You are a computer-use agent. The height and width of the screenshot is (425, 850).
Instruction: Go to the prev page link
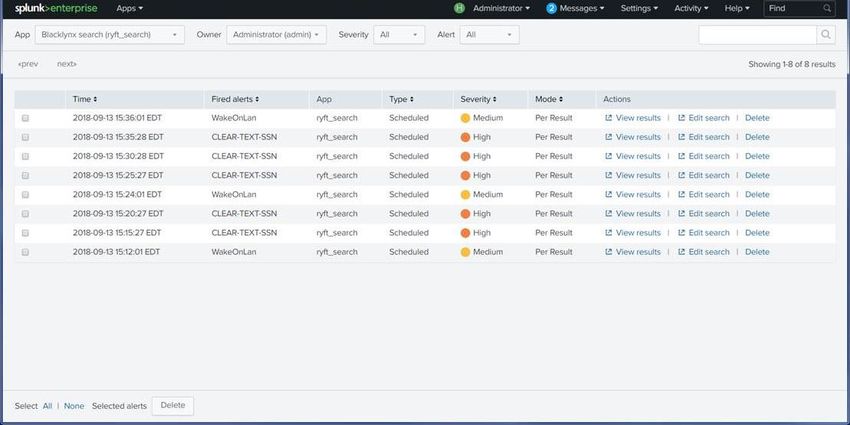coord(28,64)
